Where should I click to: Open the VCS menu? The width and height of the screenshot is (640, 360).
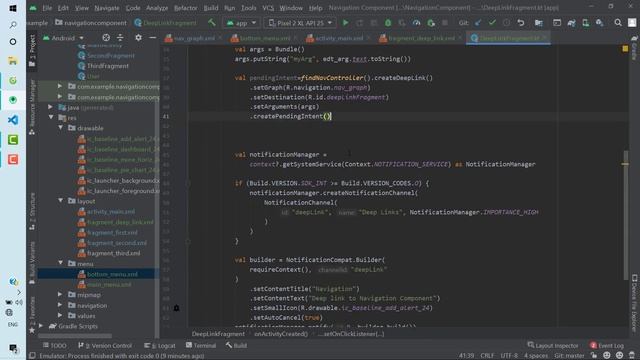[268, 8]
